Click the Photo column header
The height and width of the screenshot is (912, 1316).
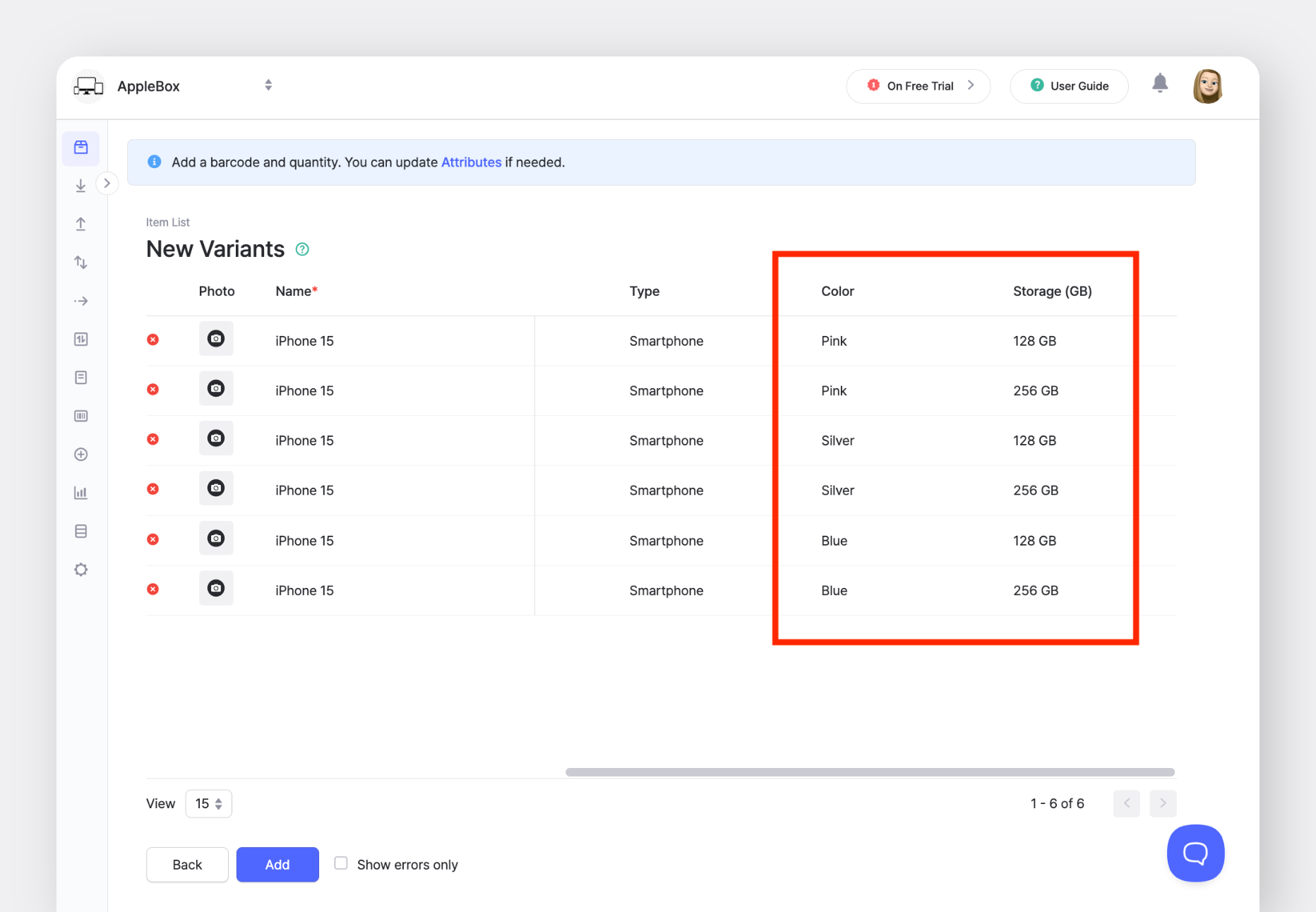pos(217,292)
